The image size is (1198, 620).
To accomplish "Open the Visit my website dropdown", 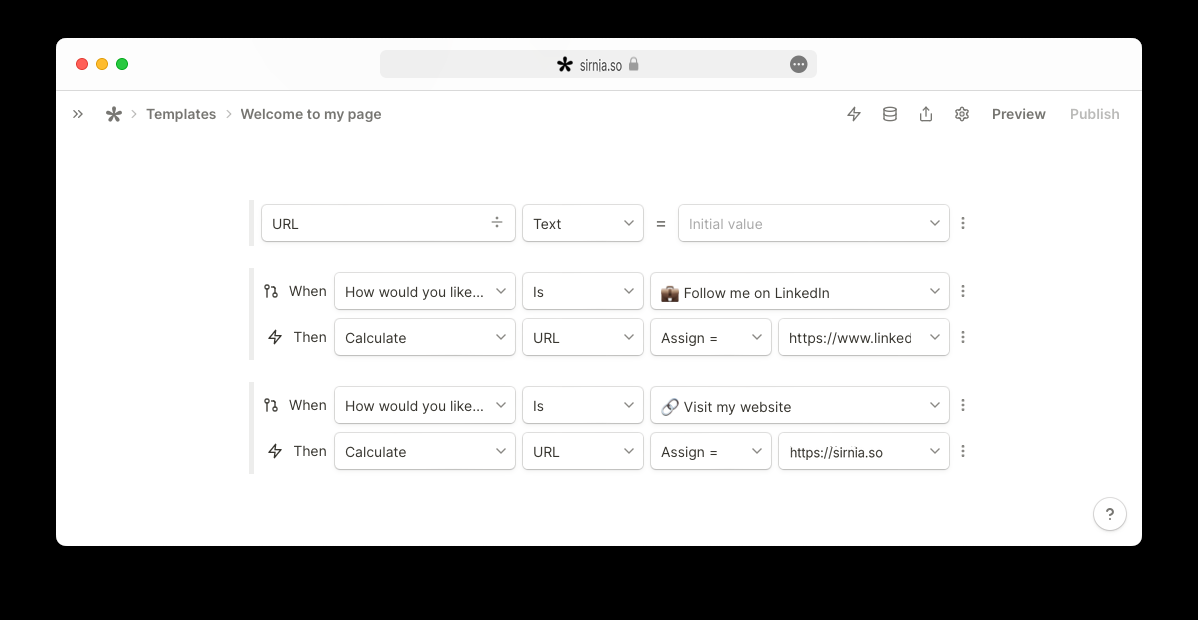I will [800, 405].
